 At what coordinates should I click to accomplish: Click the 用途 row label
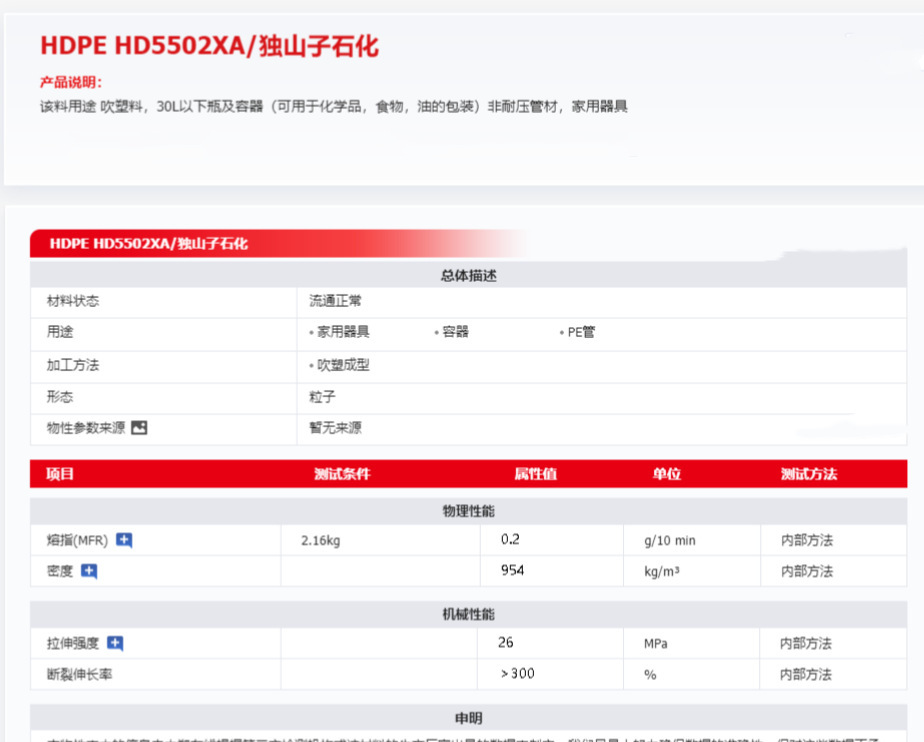coord(60,332)
